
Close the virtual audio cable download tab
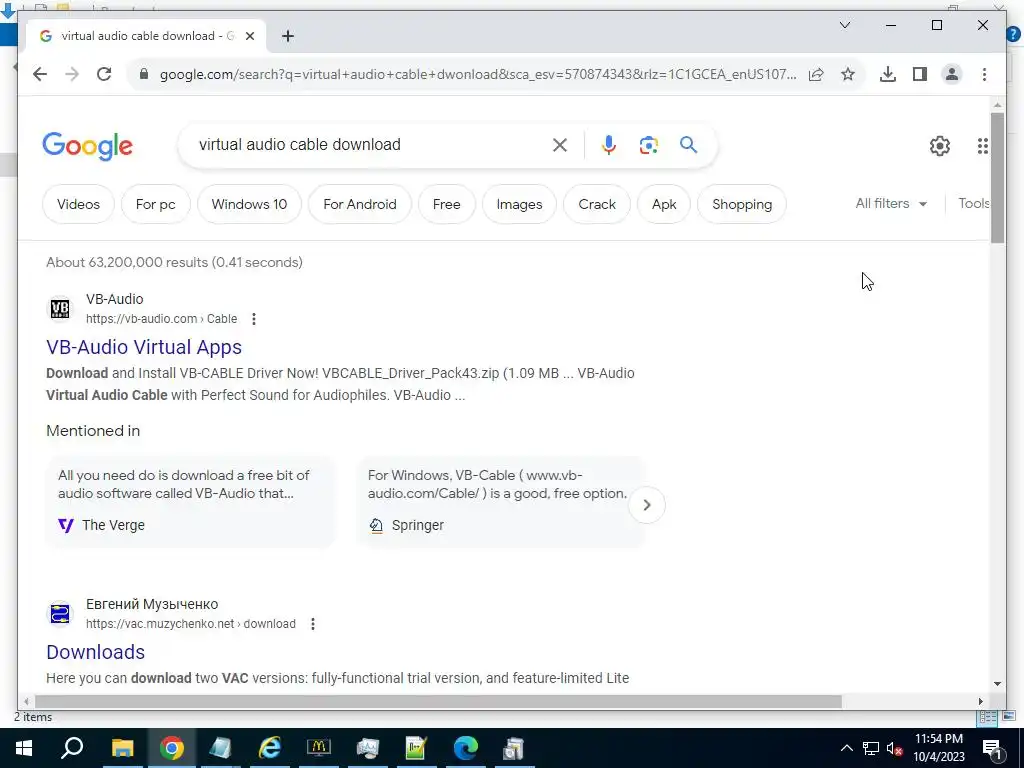pyautogui.click(x=249, y=36)
